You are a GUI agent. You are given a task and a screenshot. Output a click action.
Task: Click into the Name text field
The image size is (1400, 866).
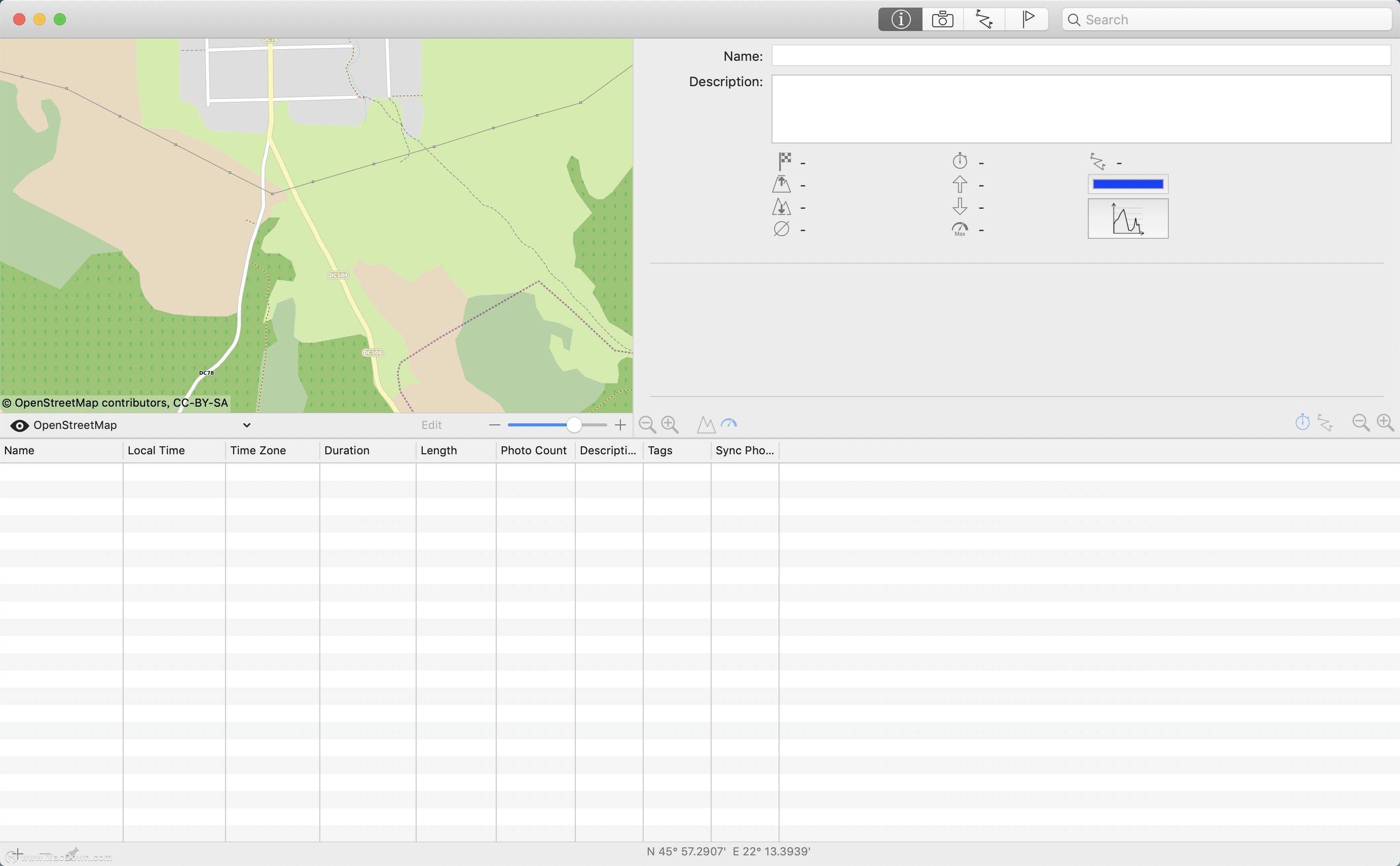1081,56
